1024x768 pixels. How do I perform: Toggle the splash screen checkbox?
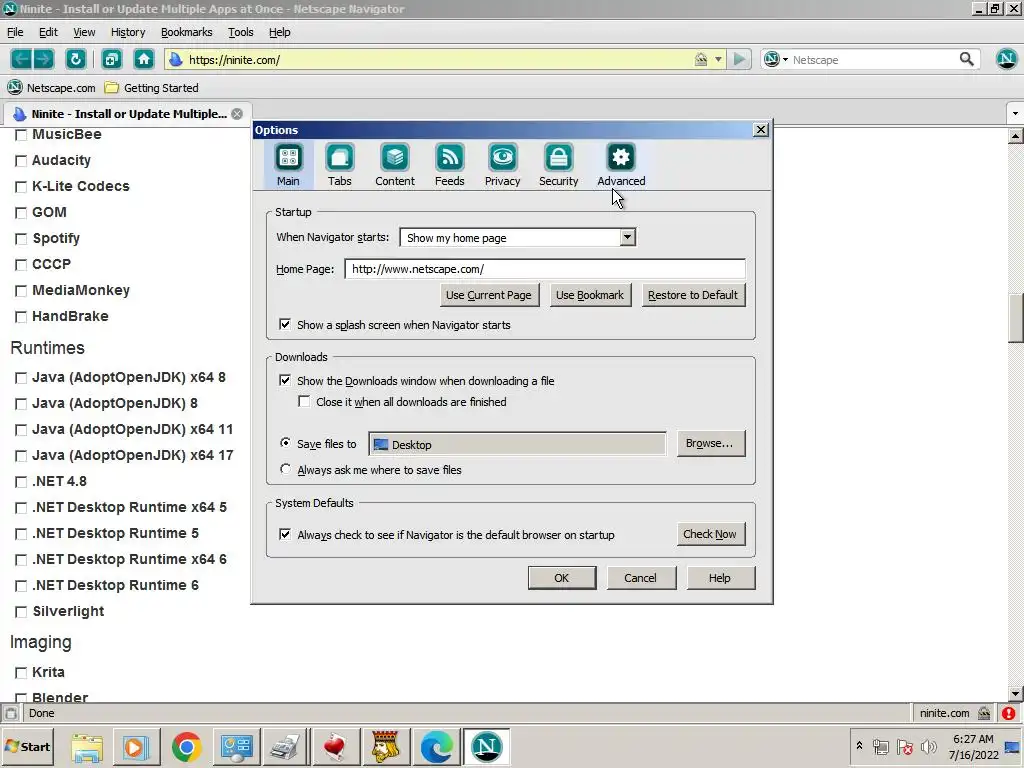tap(285, 325)
